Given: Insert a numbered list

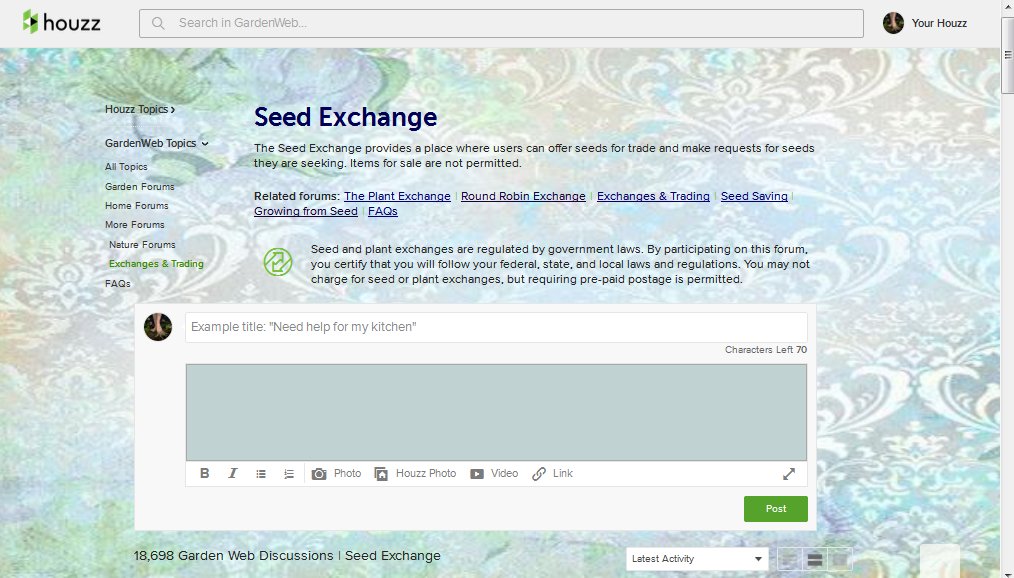Looking at the screenshot, I should (289, 474).
